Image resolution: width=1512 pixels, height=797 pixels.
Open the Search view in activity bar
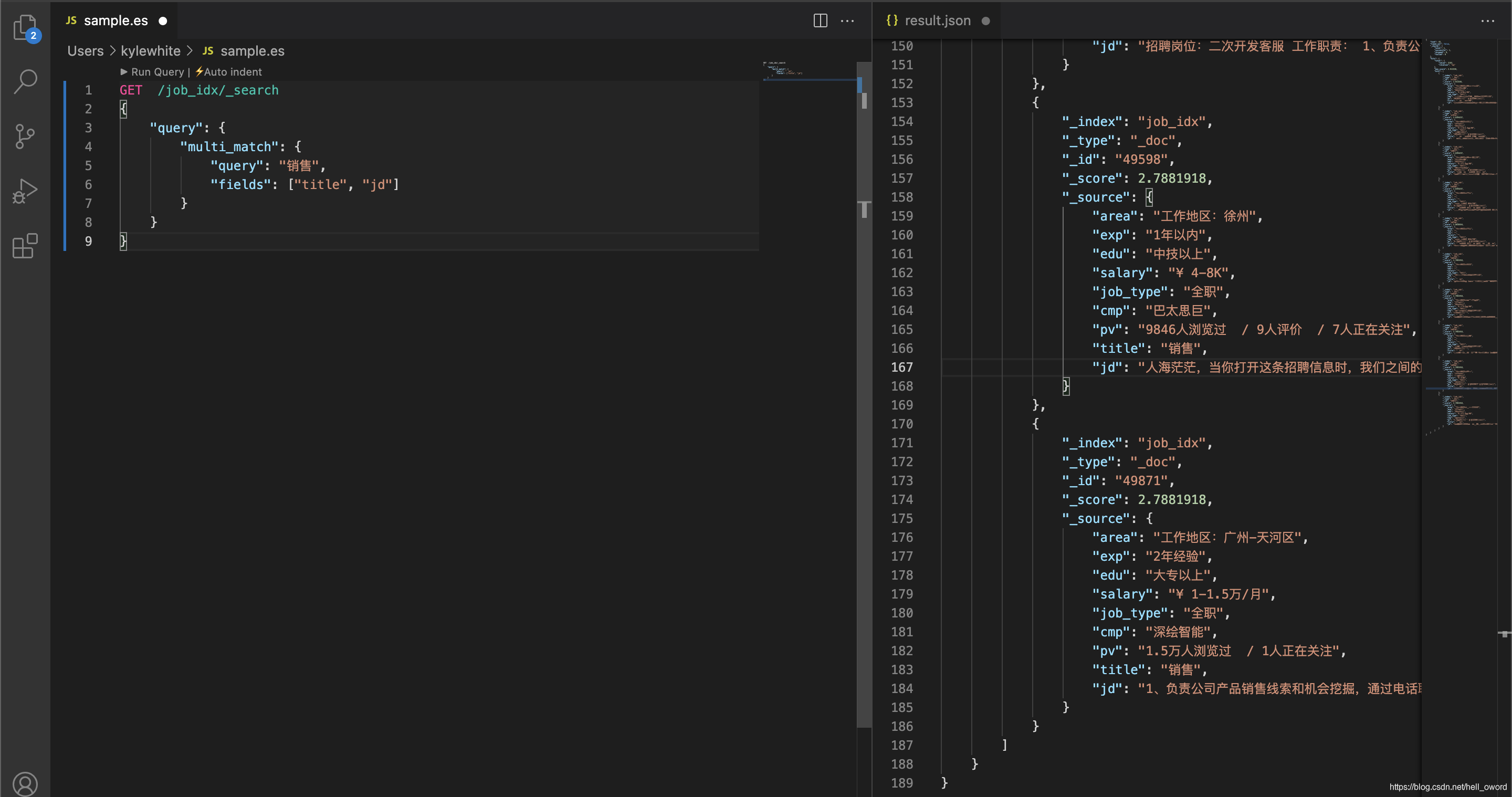(25, 81)
